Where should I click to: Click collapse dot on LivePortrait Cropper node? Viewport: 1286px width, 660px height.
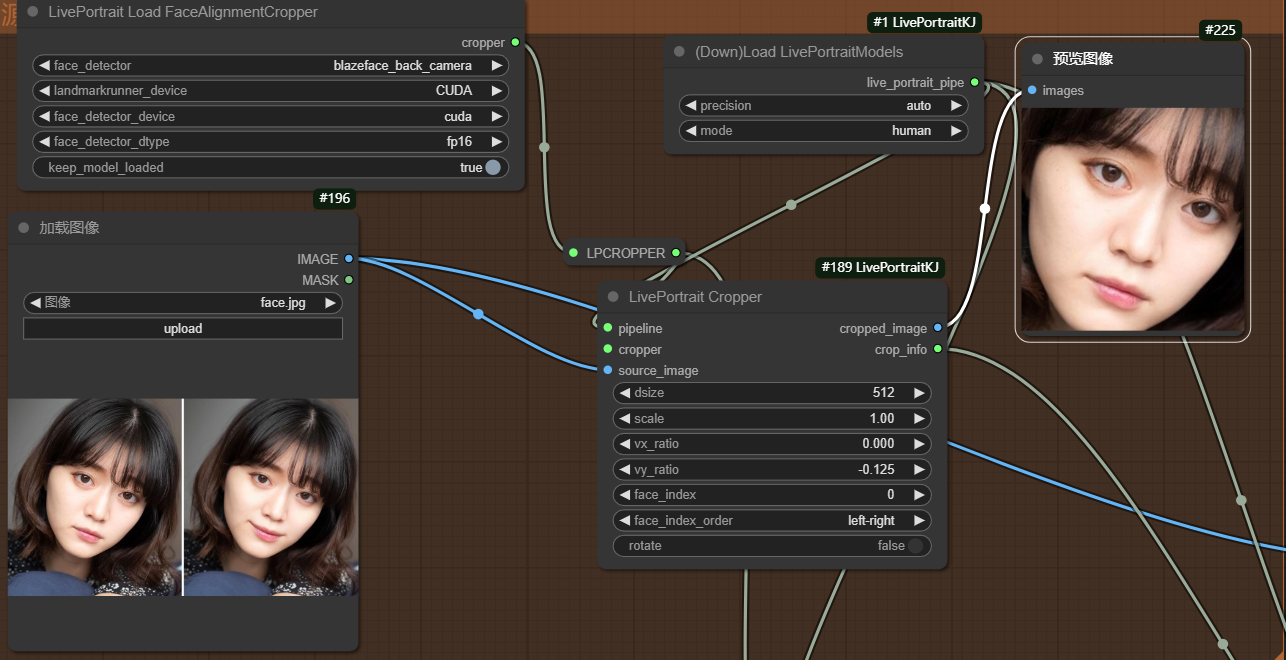[613, 297]
